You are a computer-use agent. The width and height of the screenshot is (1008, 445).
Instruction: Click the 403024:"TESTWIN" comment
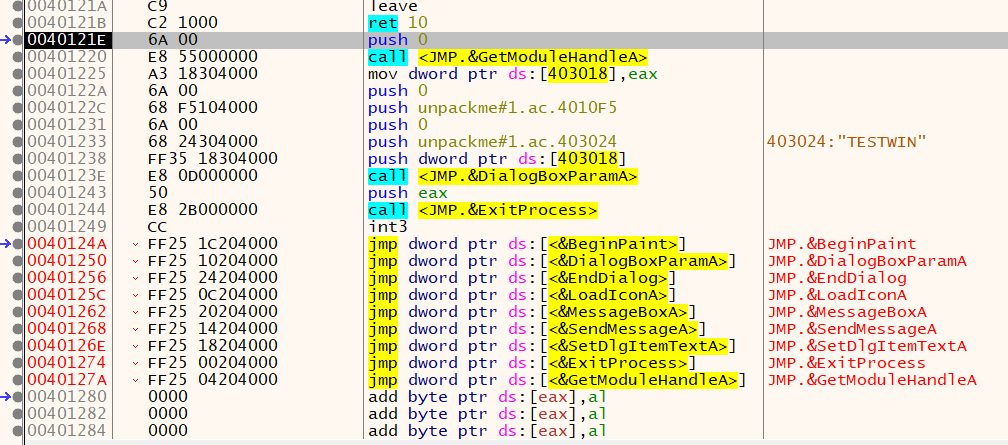pos(846,141)
